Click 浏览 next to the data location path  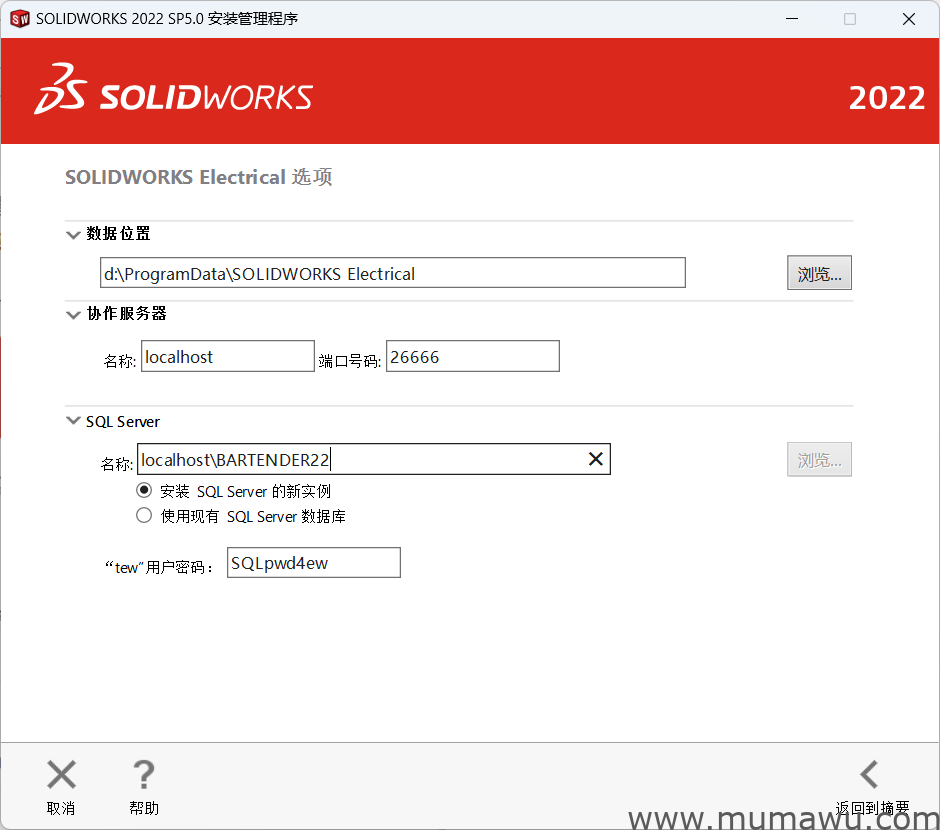point(819,272)
